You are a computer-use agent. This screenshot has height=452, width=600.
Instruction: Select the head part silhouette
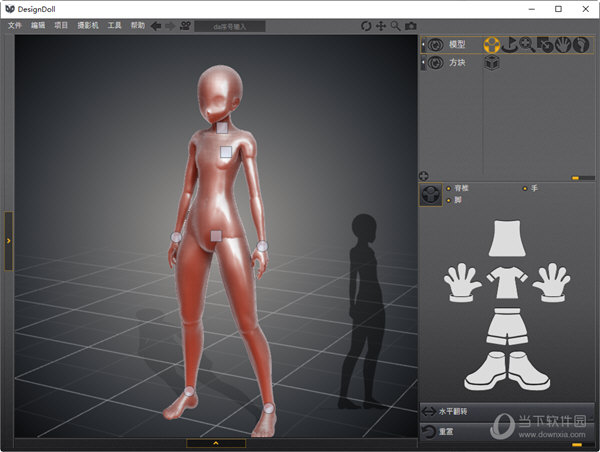pos(507,238)
